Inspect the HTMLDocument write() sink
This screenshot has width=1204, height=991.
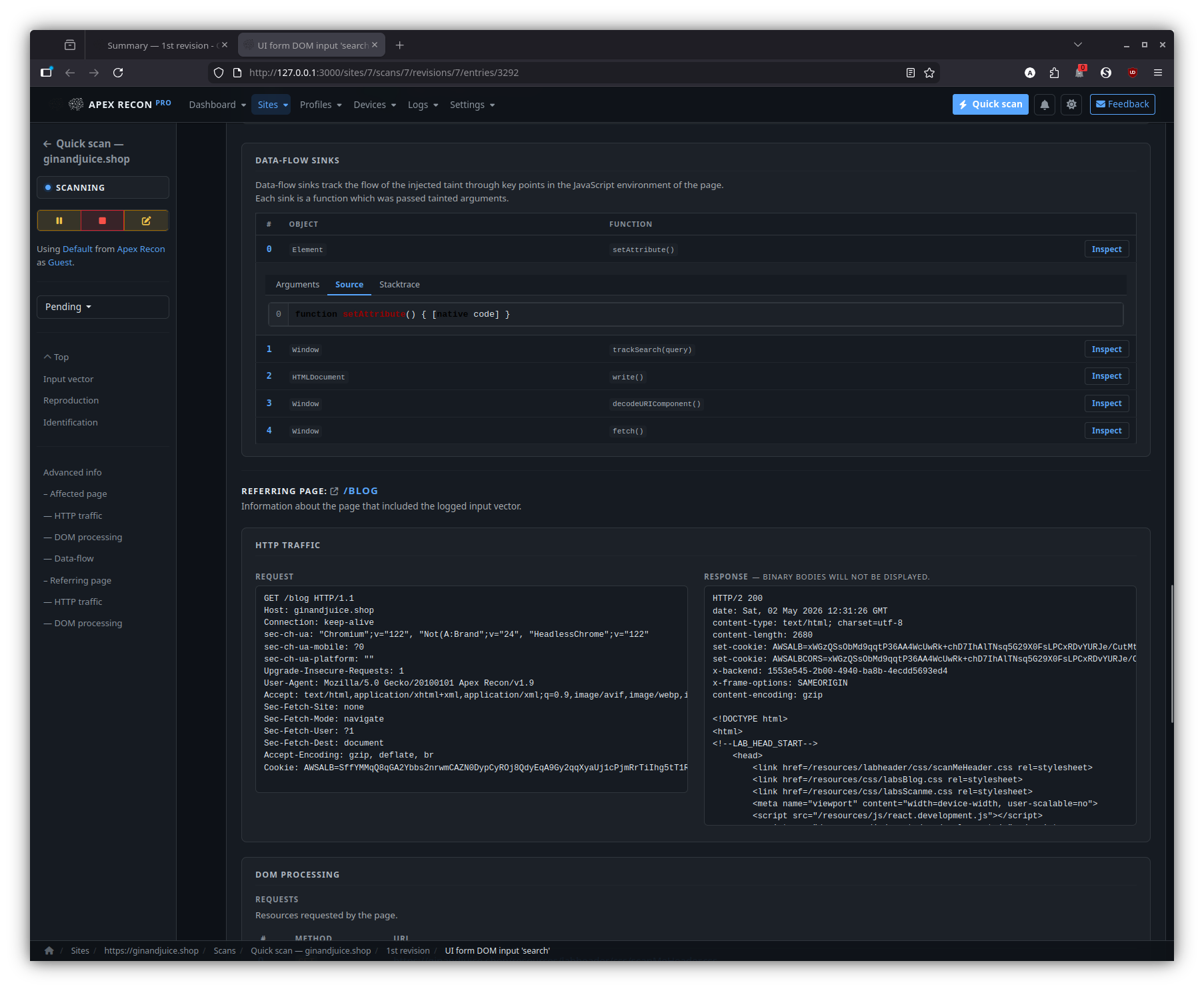[x=1107, y=376]
